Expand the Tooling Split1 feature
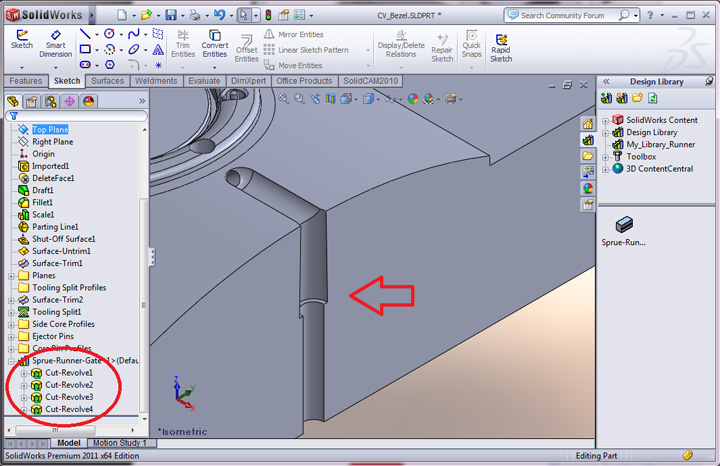 click(11, 313)
